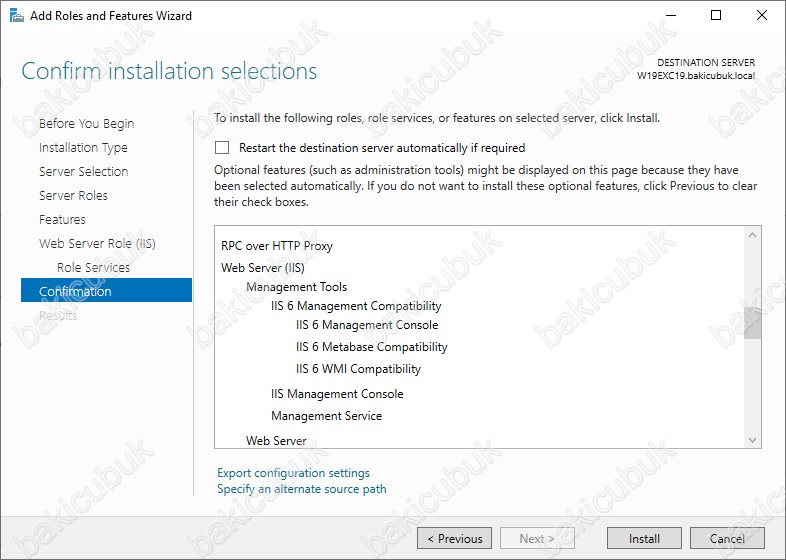Select the Confirmation step

pyautogui.click(x=106, y=290)
